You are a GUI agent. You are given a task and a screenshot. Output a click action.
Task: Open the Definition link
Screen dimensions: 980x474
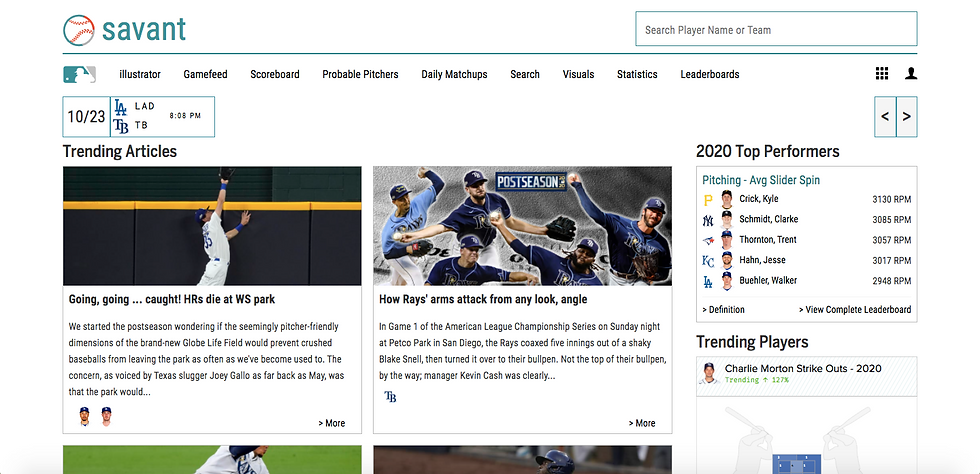point(723,310)
